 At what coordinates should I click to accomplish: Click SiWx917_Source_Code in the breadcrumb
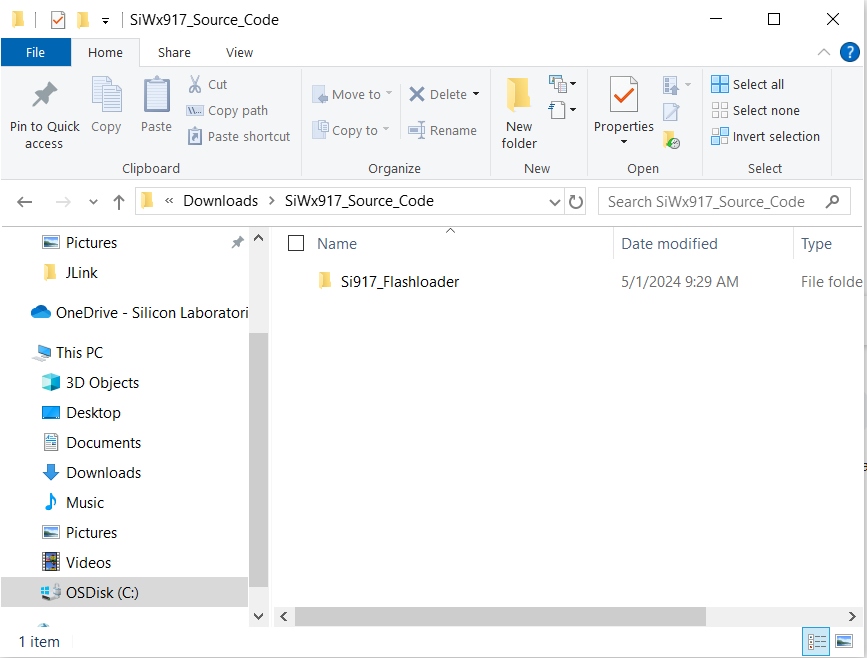pyautogui.click(x=359, y=201)
